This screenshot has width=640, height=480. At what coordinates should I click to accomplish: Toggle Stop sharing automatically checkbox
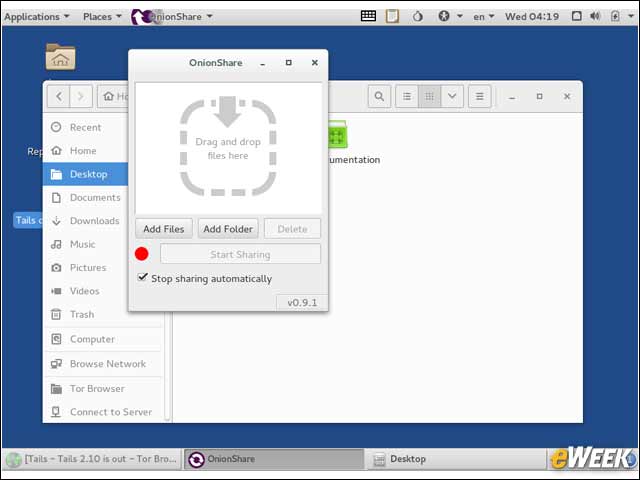coord(142,277)
